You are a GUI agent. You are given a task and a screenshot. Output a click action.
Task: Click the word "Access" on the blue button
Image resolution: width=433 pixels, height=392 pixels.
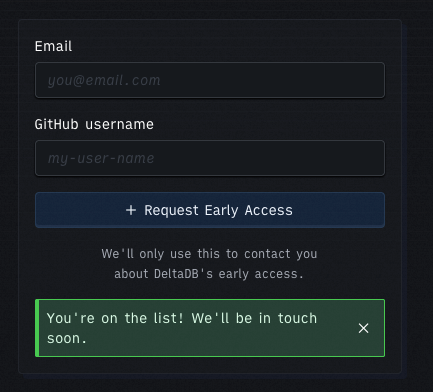(269, 210)
